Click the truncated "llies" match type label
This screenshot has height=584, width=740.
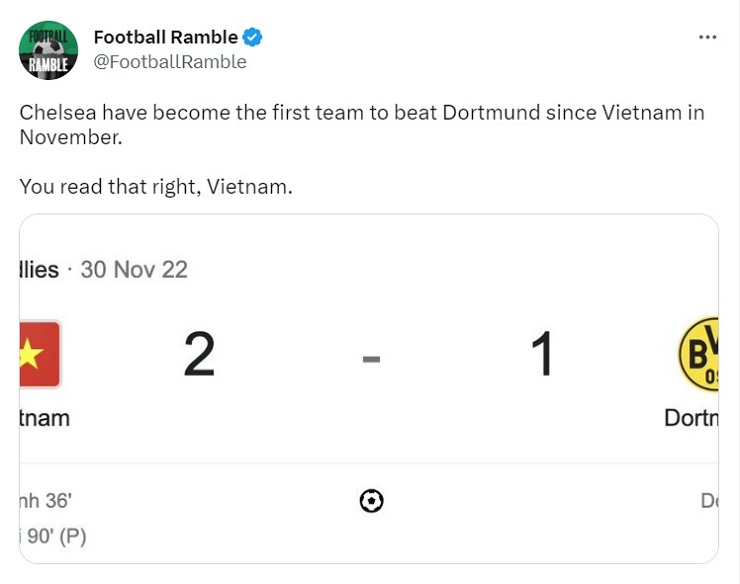point(40,269)
